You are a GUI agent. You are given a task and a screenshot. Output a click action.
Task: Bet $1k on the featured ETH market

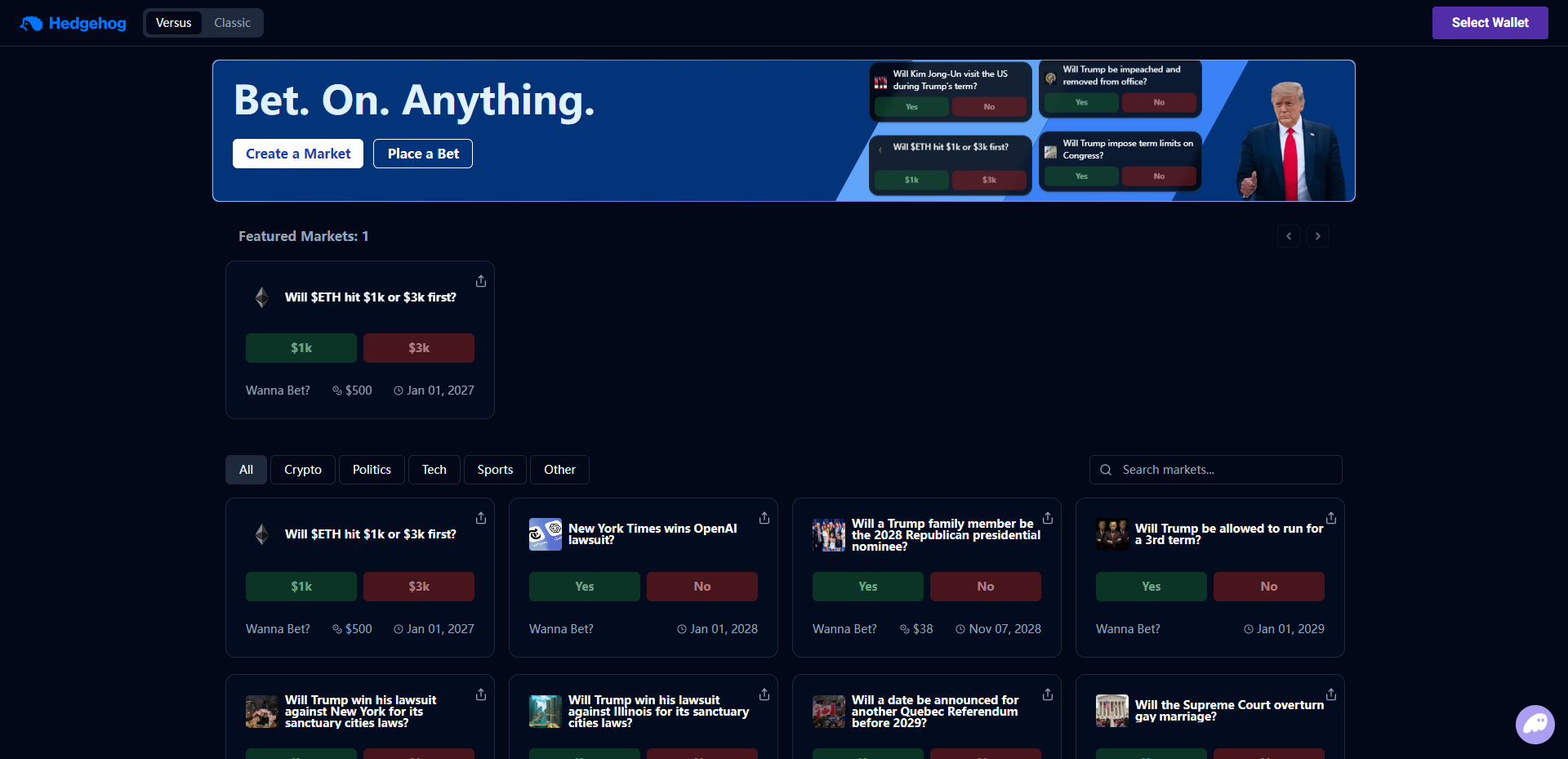(301, 348)
